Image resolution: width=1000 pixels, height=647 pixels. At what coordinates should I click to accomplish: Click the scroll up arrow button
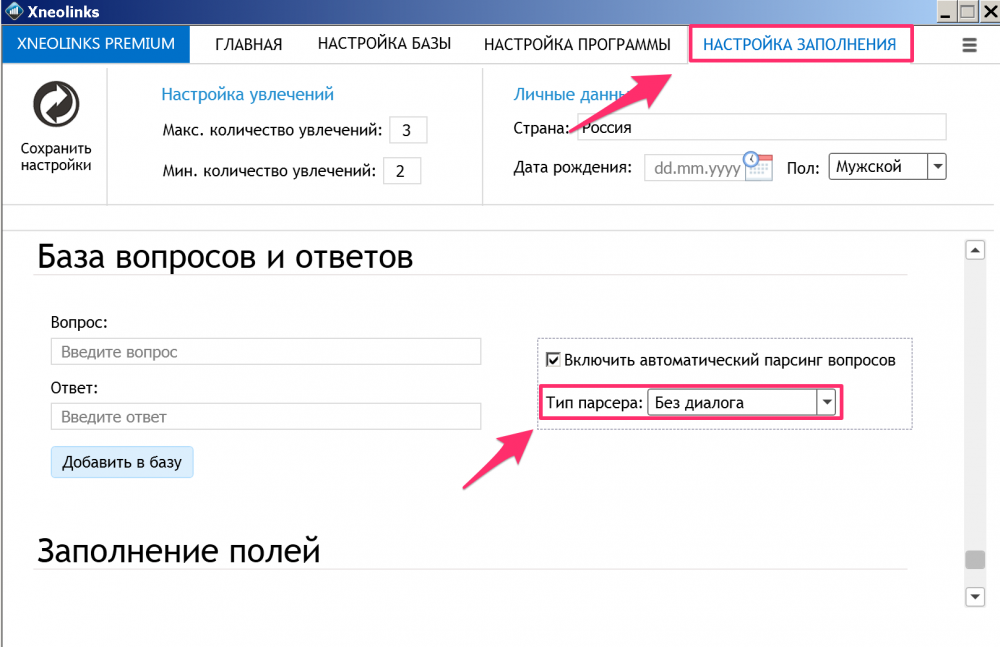tap(975, 250)
